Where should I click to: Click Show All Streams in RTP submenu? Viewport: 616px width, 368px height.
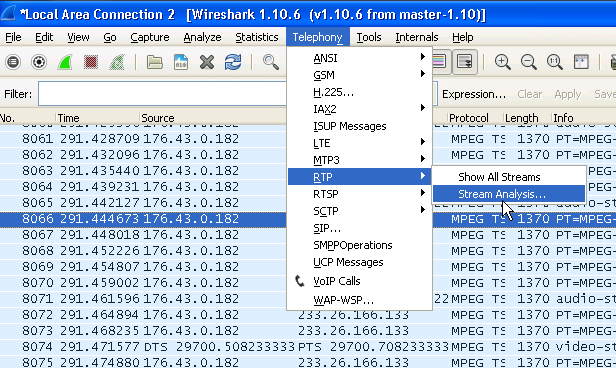click(509, 177)
